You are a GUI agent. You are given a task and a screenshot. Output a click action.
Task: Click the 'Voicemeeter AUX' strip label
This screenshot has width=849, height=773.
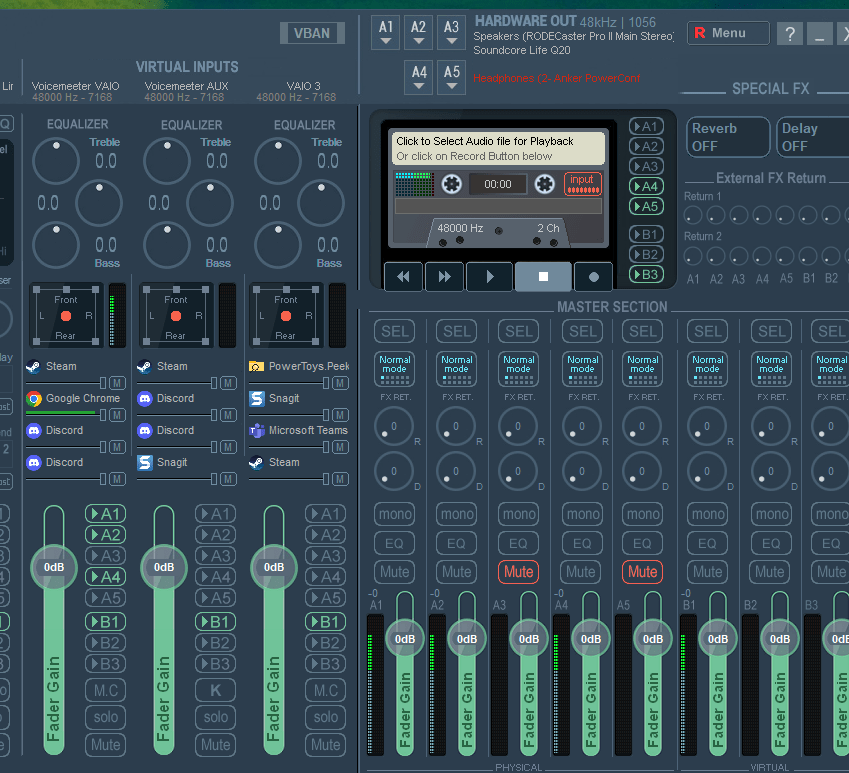click(x=186, y=87)
